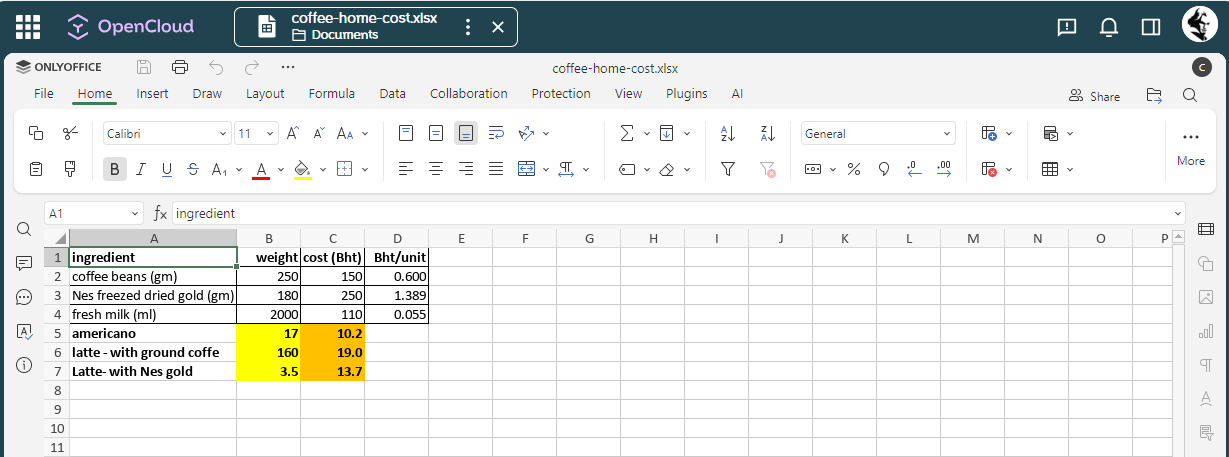The image size is (1229, 457).
Task: Click the More button in the ribbon
Action: point(1190,146)
